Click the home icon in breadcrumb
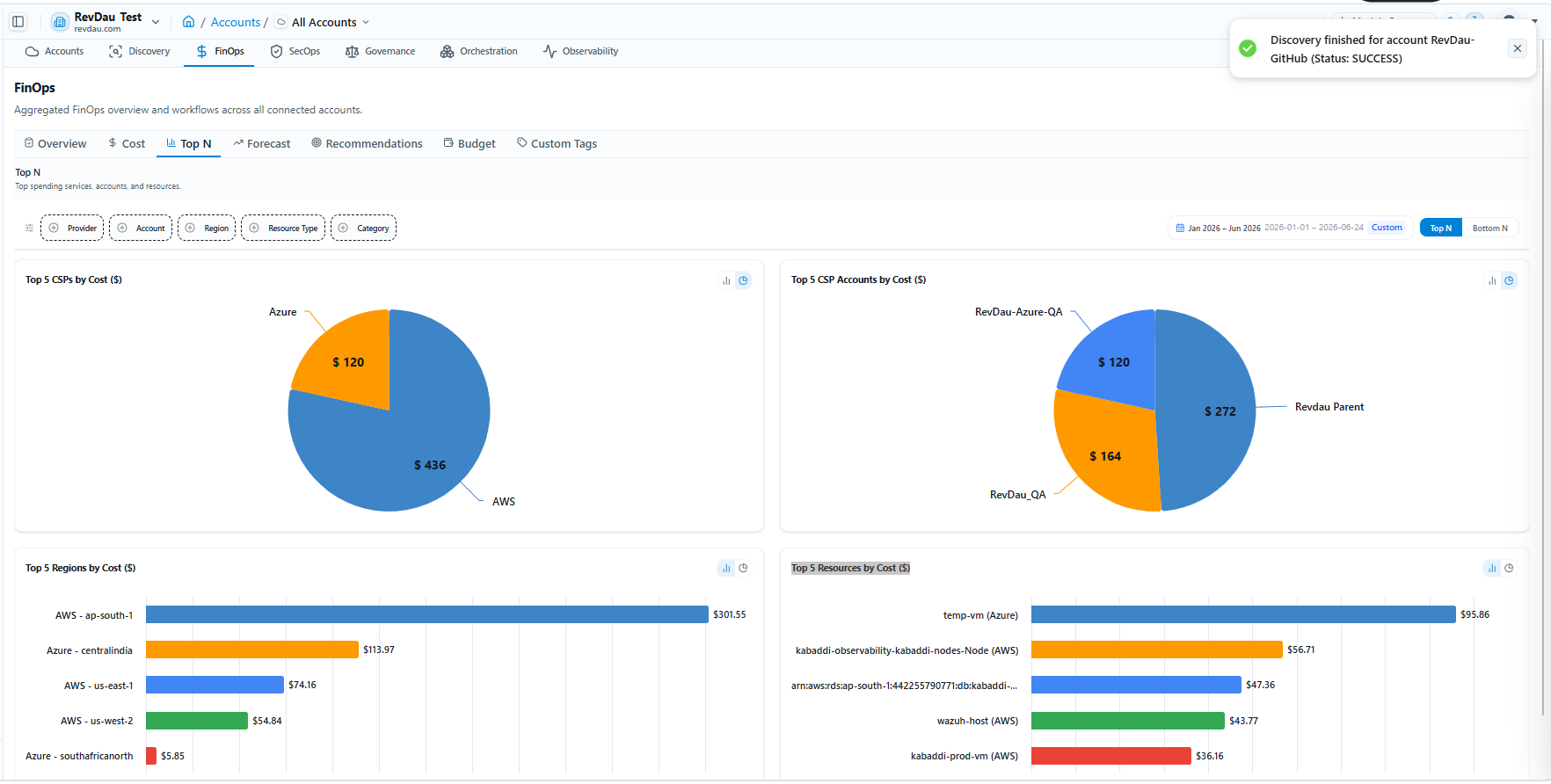This screenshot has height=784, width=1551. click(188, 22)
